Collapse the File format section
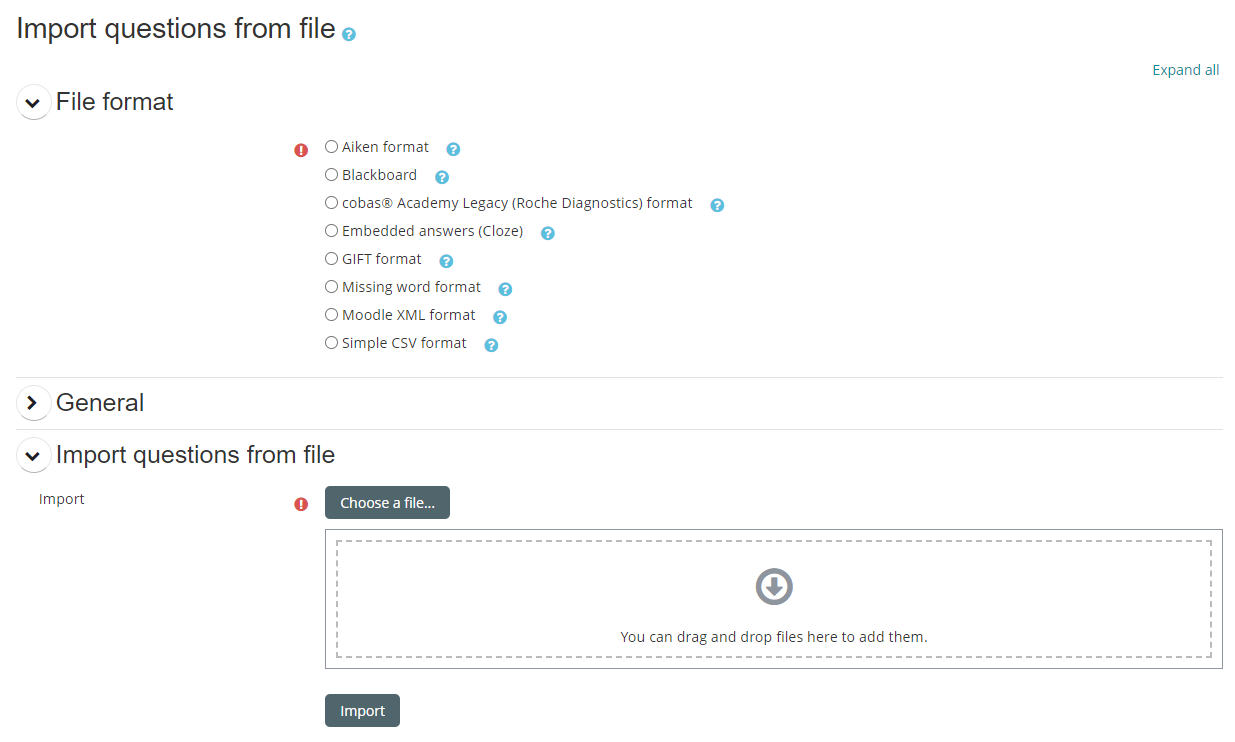This screenshot has width=1235, height=742. pyautogui.click(x=33, y=102)
